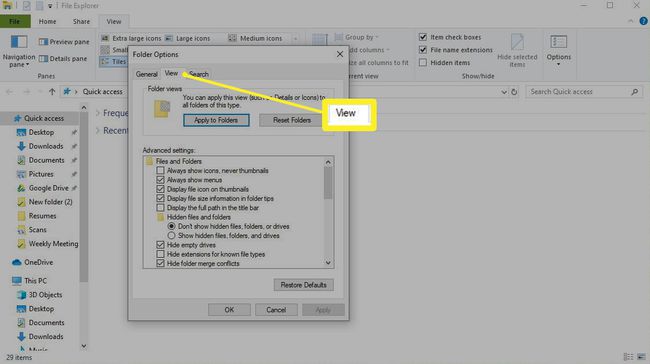Image resolution: width=650 pixels, height=364 pixels.
Task: Open 3D Objects folder
Action: [45, 295]
